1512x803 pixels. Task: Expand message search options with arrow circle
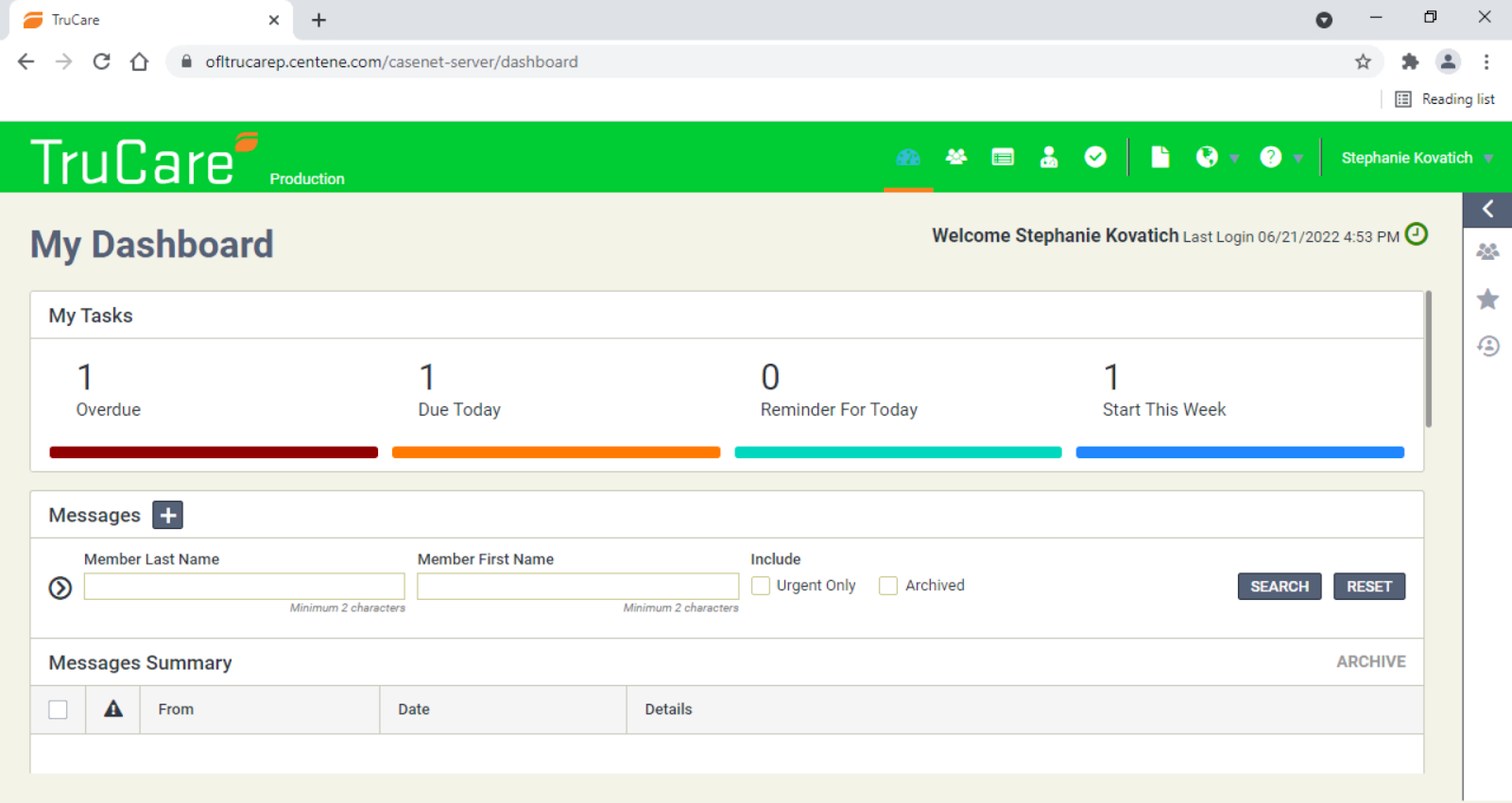60,589
